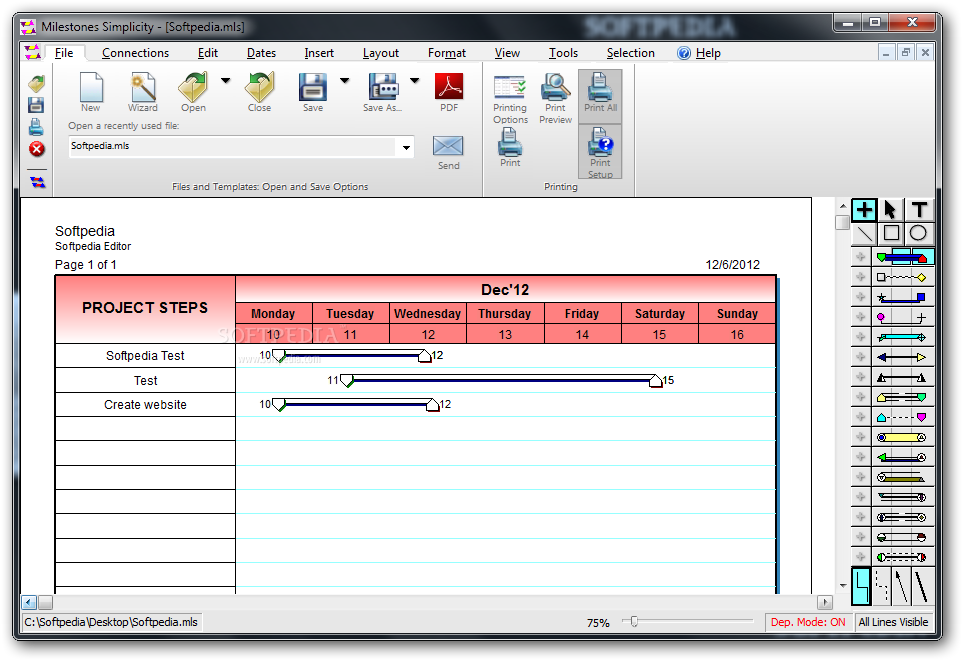Select the Softpedia Test task row

[145, 356]
